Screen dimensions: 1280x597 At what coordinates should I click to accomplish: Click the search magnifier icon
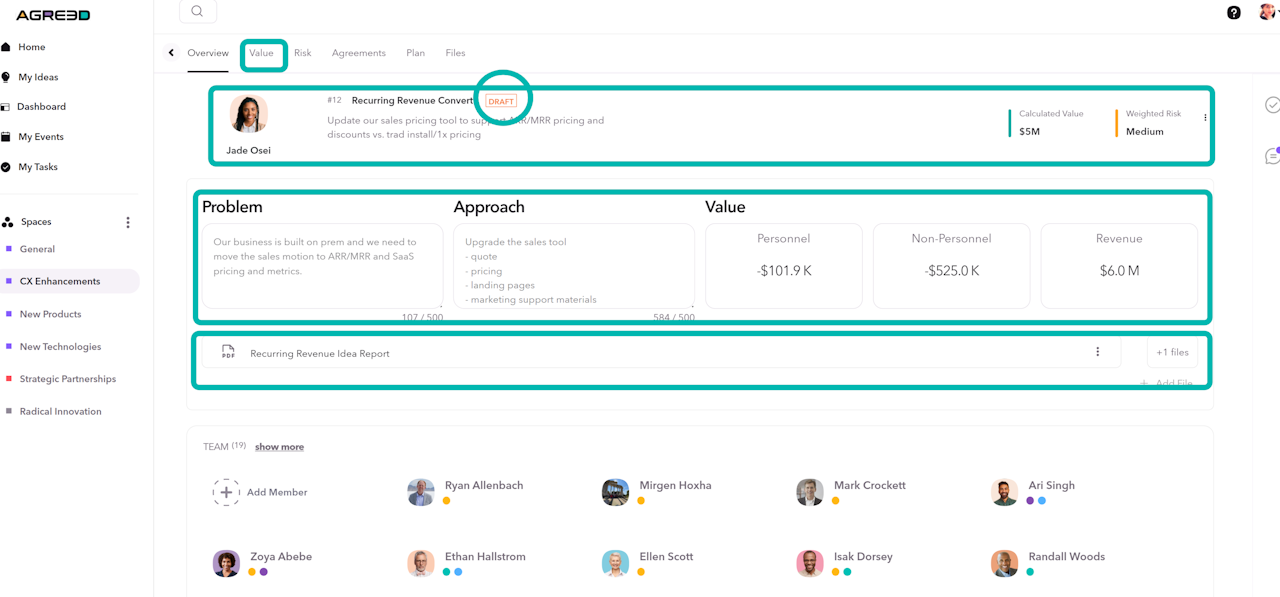197,11
